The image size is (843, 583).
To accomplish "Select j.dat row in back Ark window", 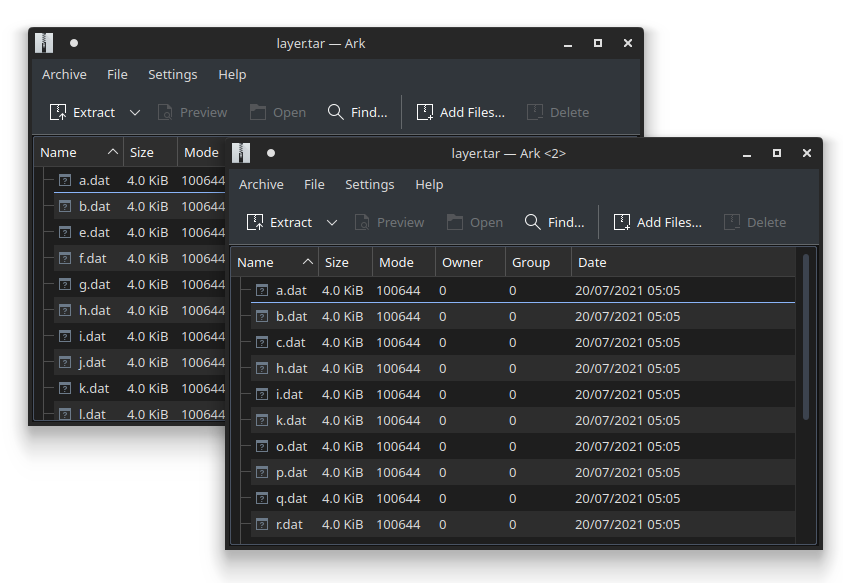I will pos(139,362).
